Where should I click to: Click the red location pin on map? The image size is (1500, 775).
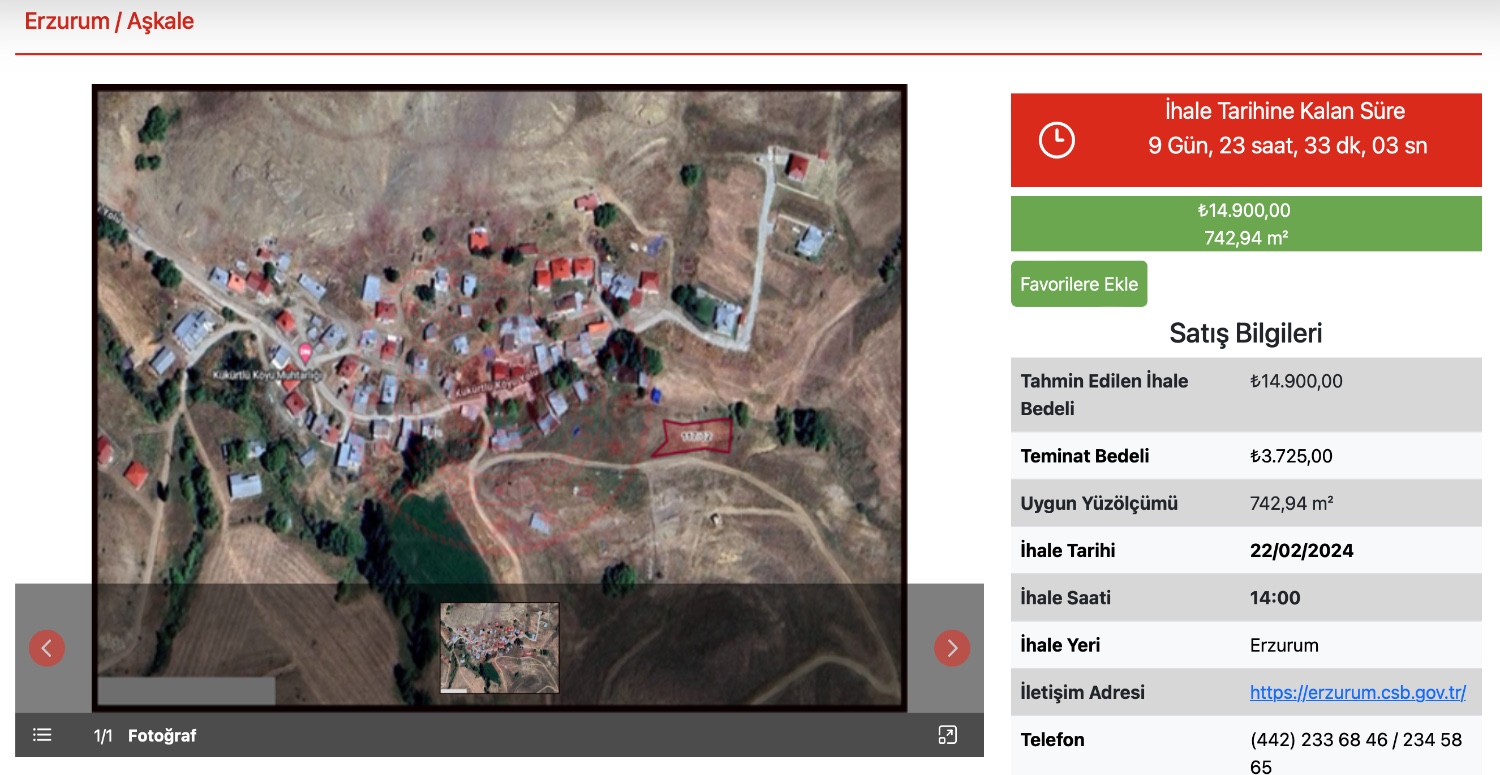pyautogui.click(x=305, y=354)
